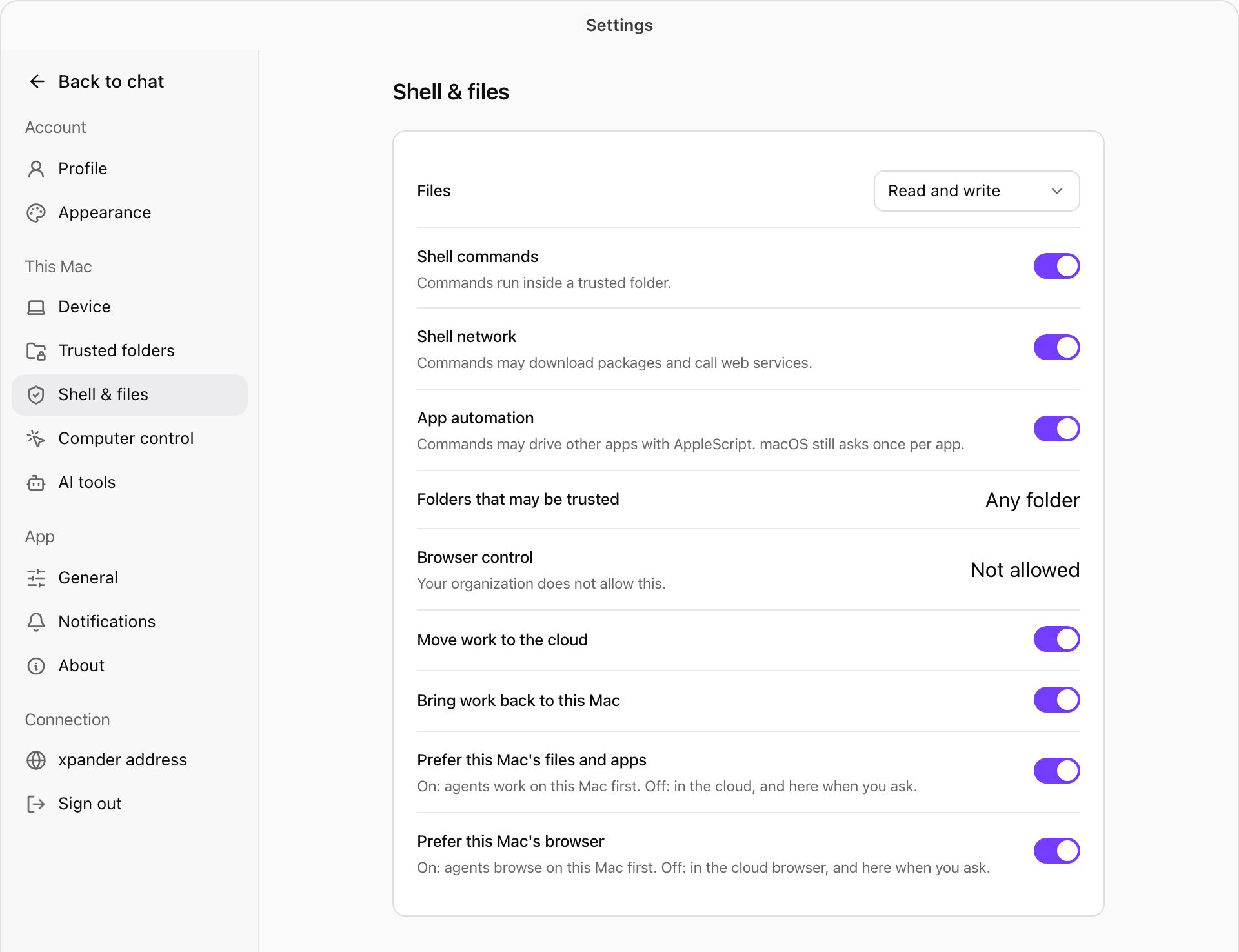Click the Files row label

pos(434,191)
